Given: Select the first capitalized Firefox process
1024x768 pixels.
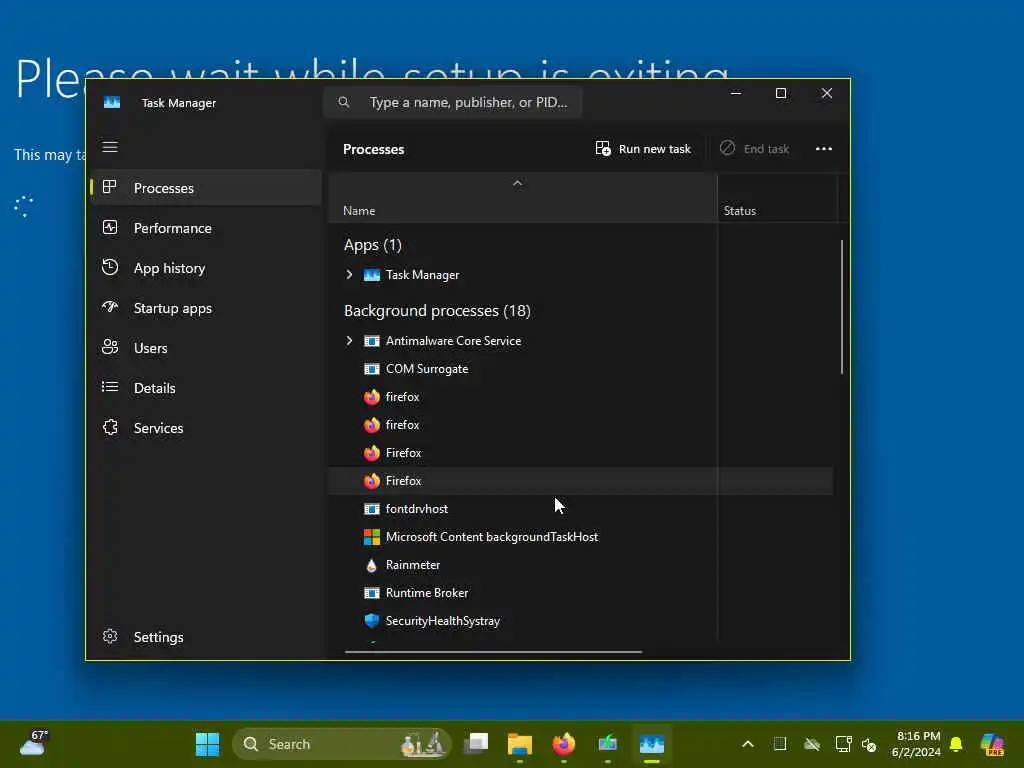Looking at the screenshot, I should click(581, 453).
